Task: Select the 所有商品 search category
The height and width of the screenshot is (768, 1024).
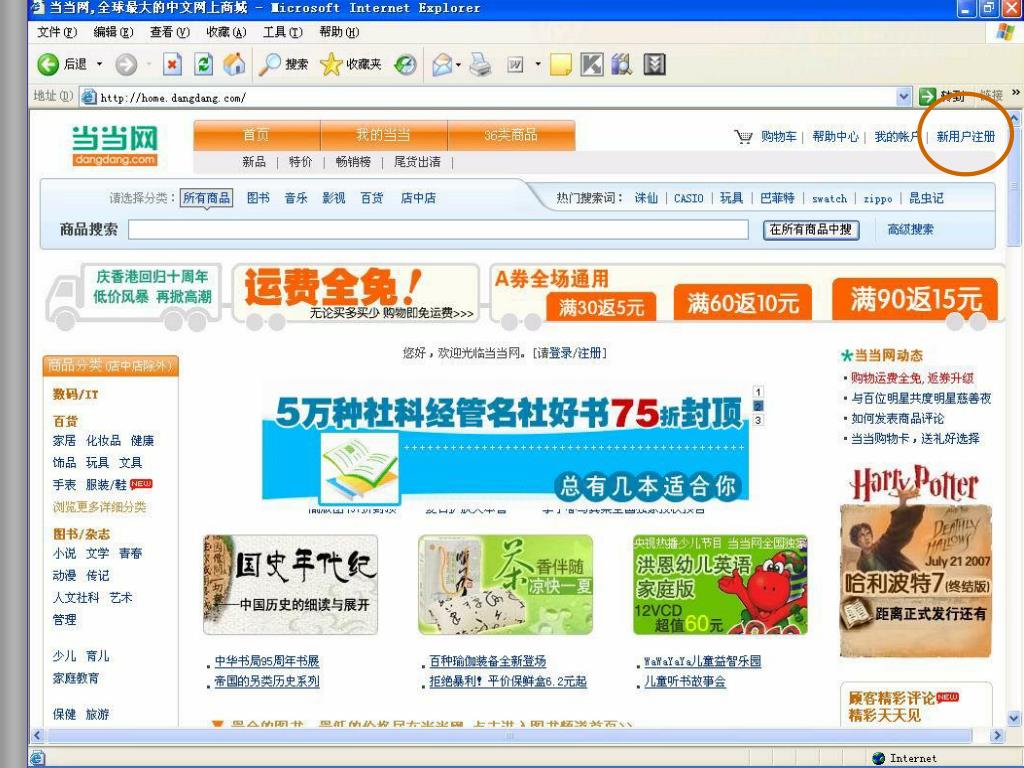Action: click(x=206, y=198)
